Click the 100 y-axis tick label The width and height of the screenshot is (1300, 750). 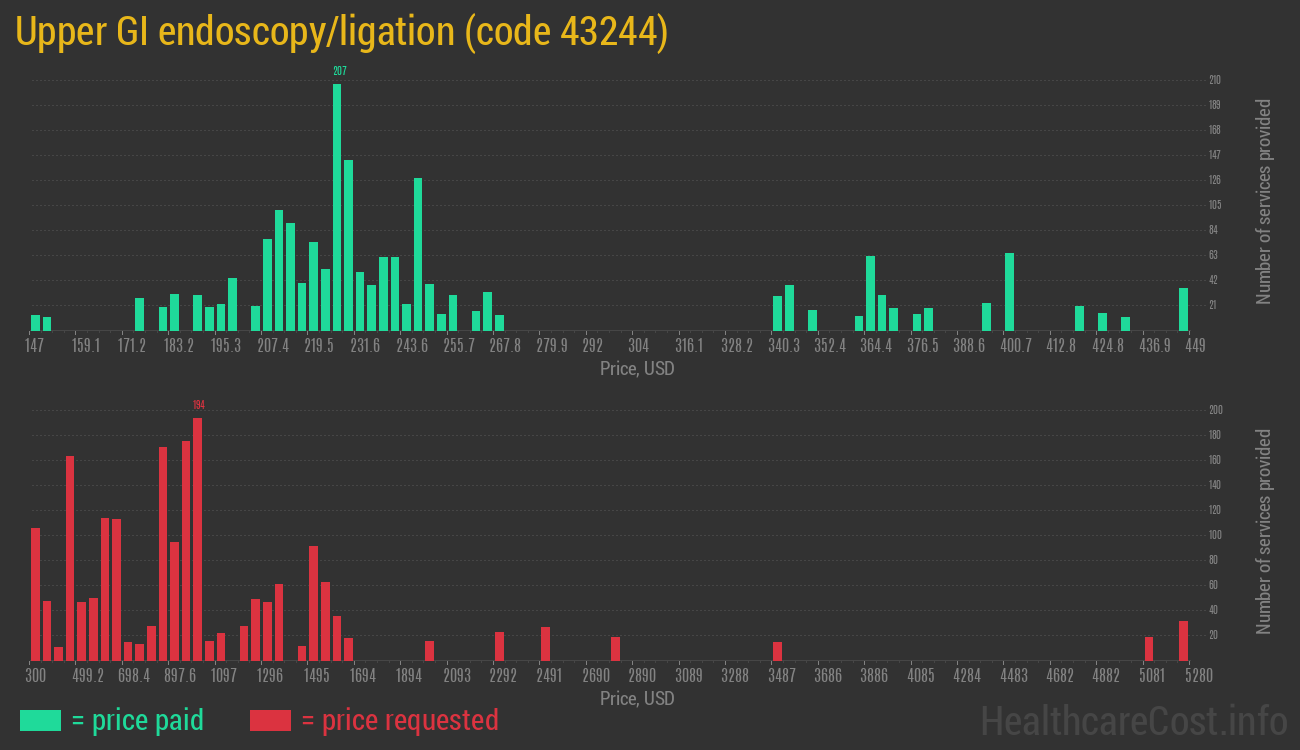(1215, 535)
